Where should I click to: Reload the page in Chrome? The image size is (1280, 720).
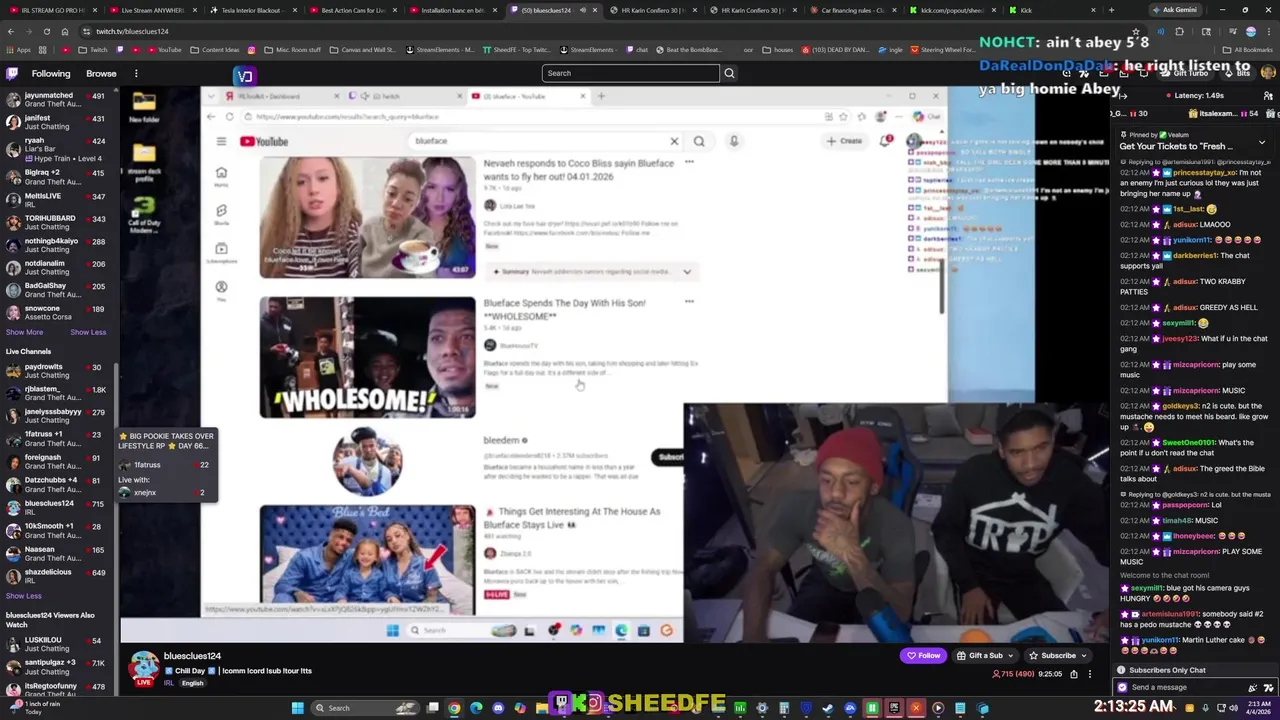(48, 31)
